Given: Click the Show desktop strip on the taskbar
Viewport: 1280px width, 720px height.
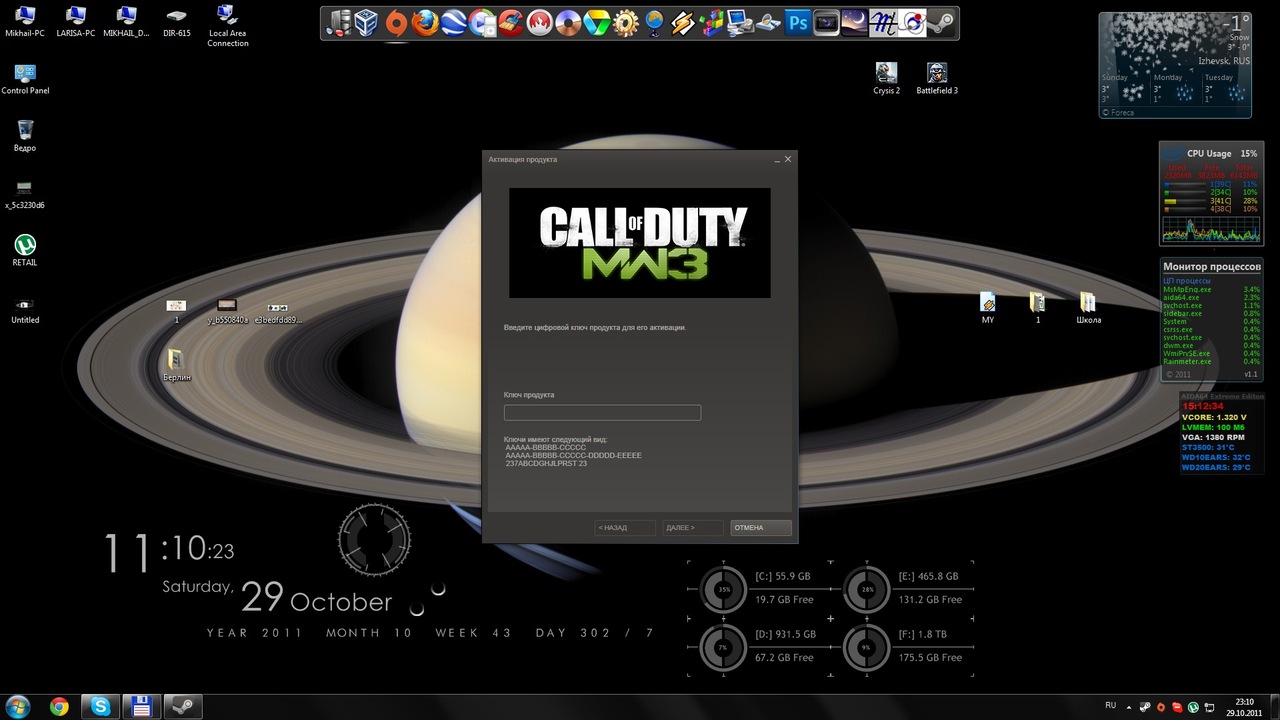Looking at the screenshot, I should [1274, 706].
